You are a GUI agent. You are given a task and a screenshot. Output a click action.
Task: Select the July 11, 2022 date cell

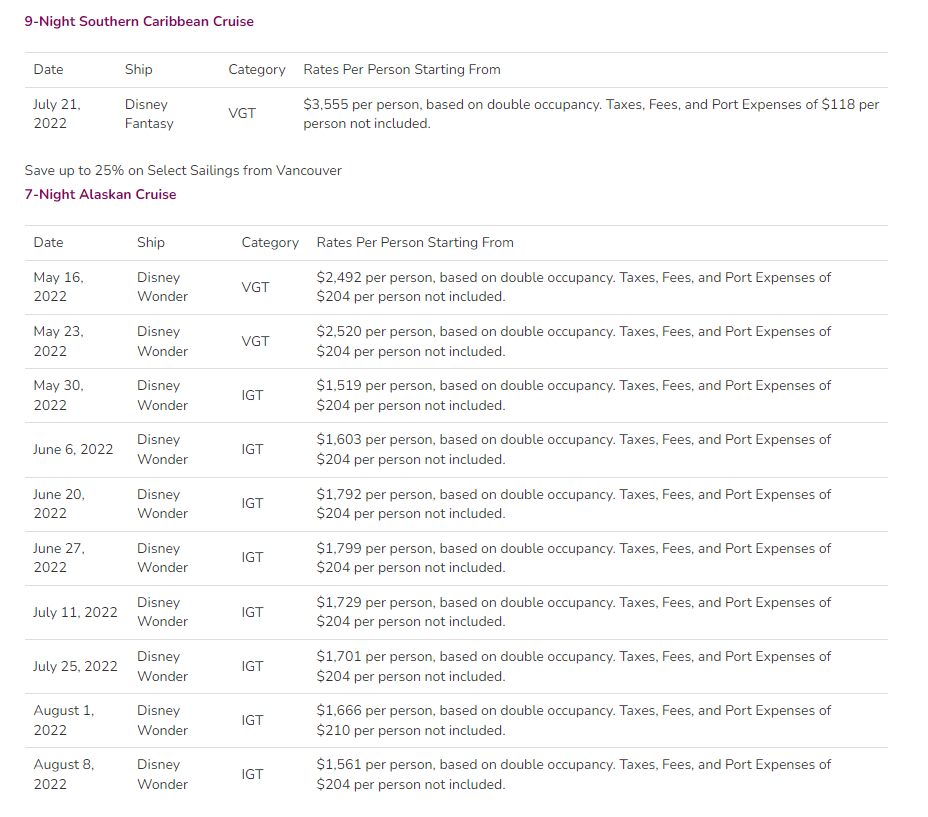[75, 612]
